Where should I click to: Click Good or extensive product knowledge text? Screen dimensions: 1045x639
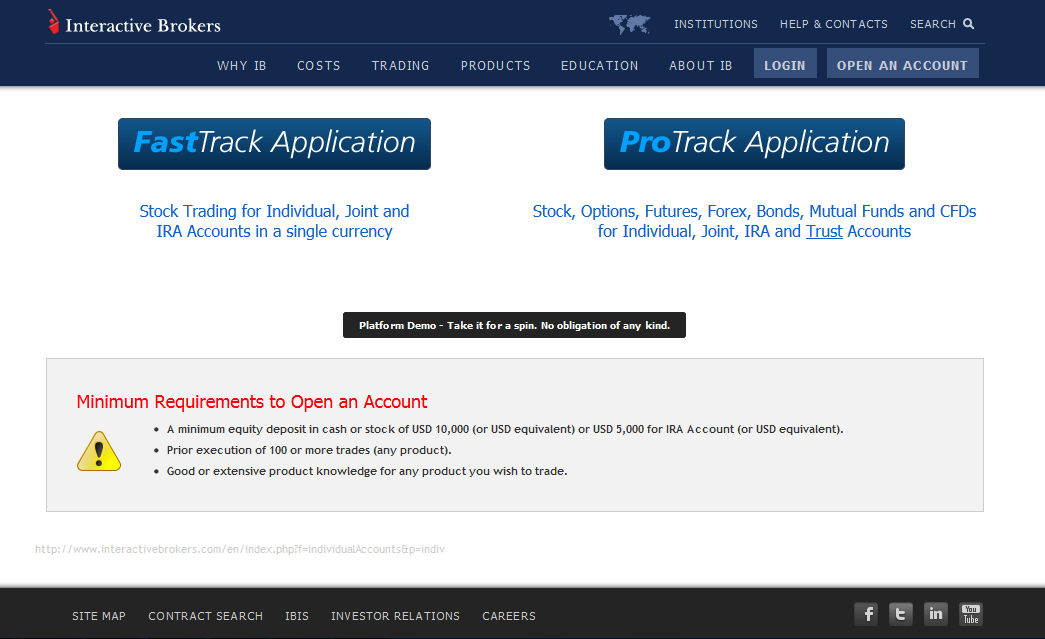click(x=367, y=471)
